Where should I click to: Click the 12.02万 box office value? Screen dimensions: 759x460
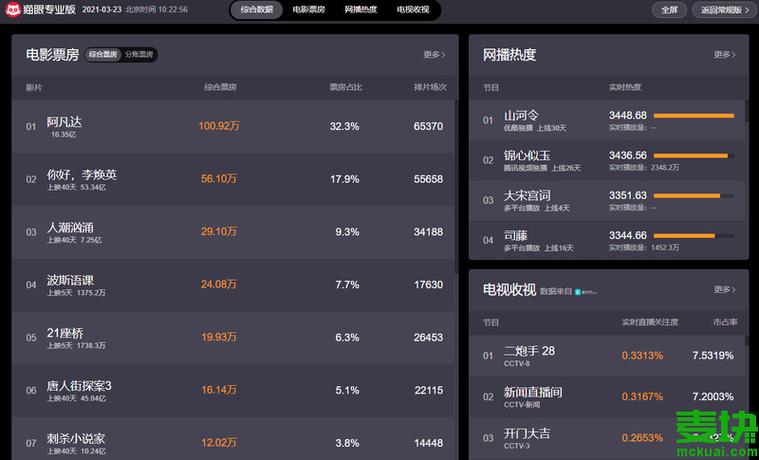(x=219, y=443)
